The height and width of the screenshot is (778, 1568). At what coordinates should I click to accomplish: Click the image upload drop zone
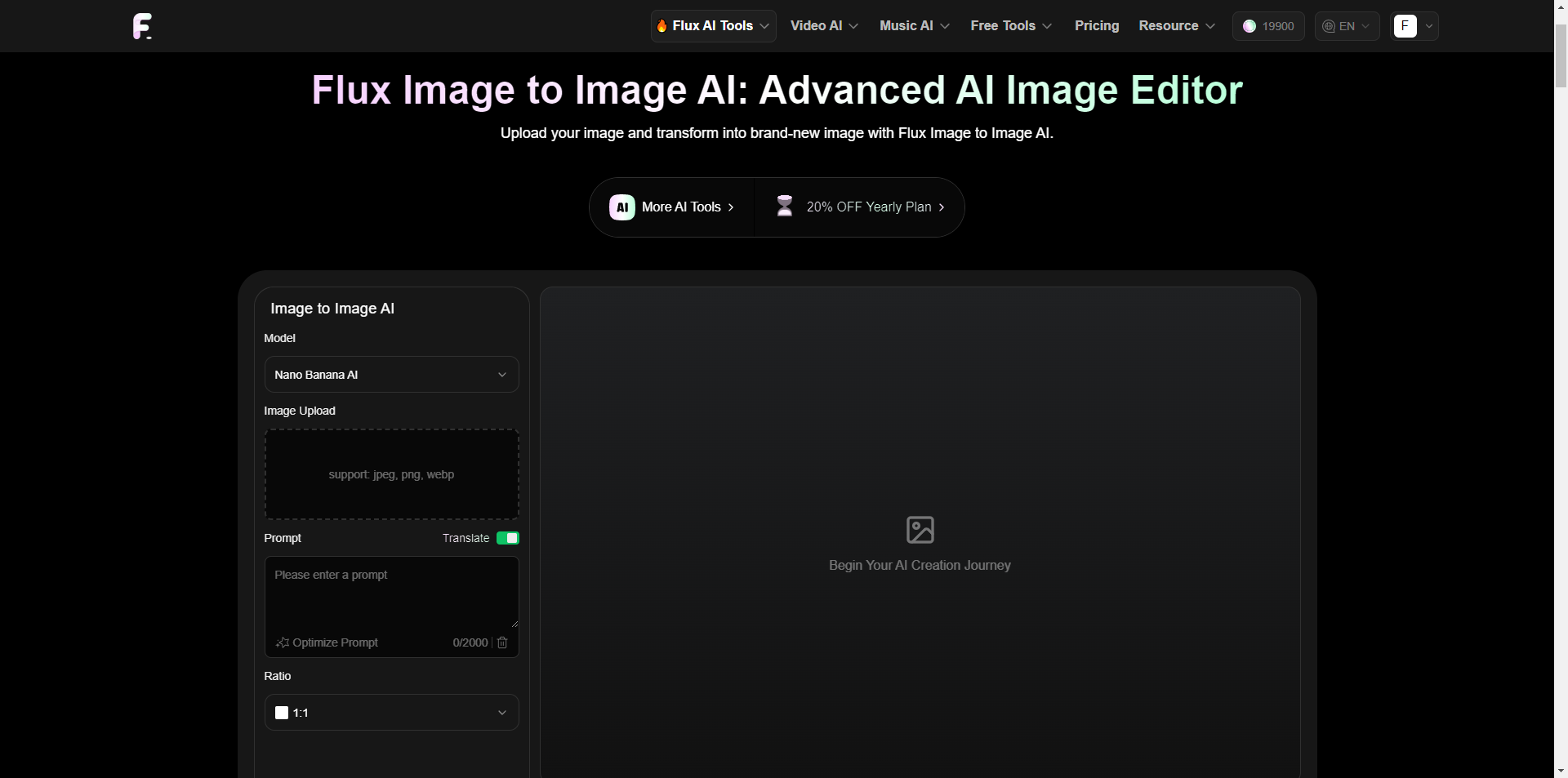click(x=391, y=474)
